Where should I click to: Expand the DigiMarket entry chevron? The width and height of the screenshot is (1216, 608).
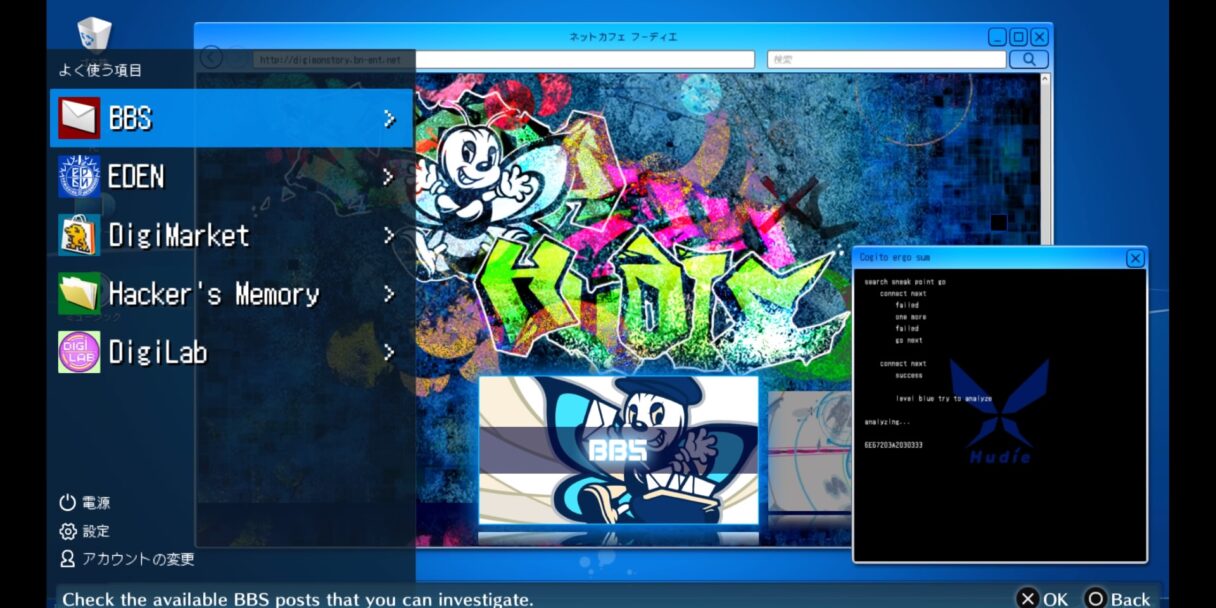[x=389, y=236]
